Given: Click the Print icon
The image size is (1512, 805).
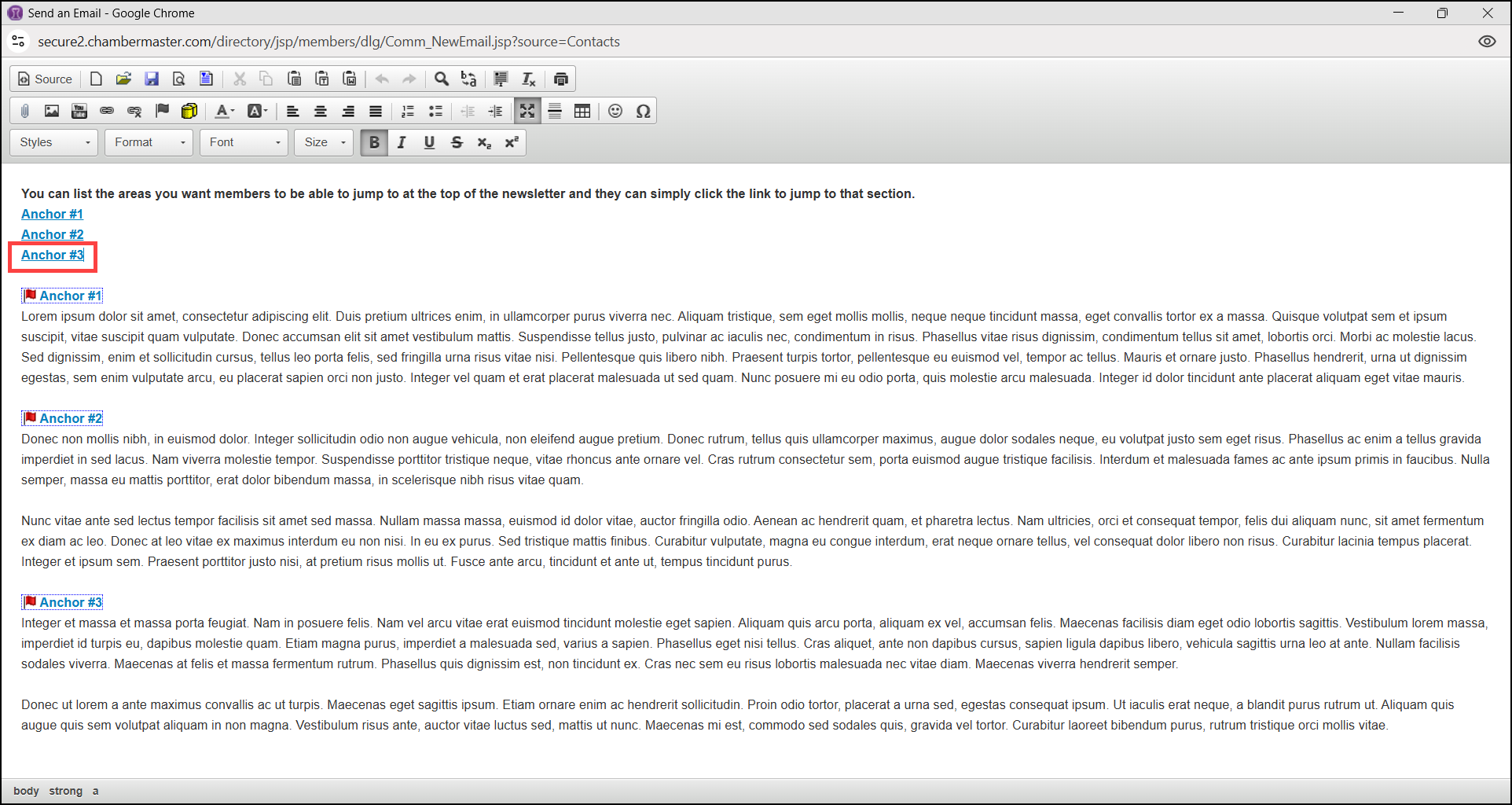Looking at the screenshot, I should pyautogui.click(x=561, y=79).
